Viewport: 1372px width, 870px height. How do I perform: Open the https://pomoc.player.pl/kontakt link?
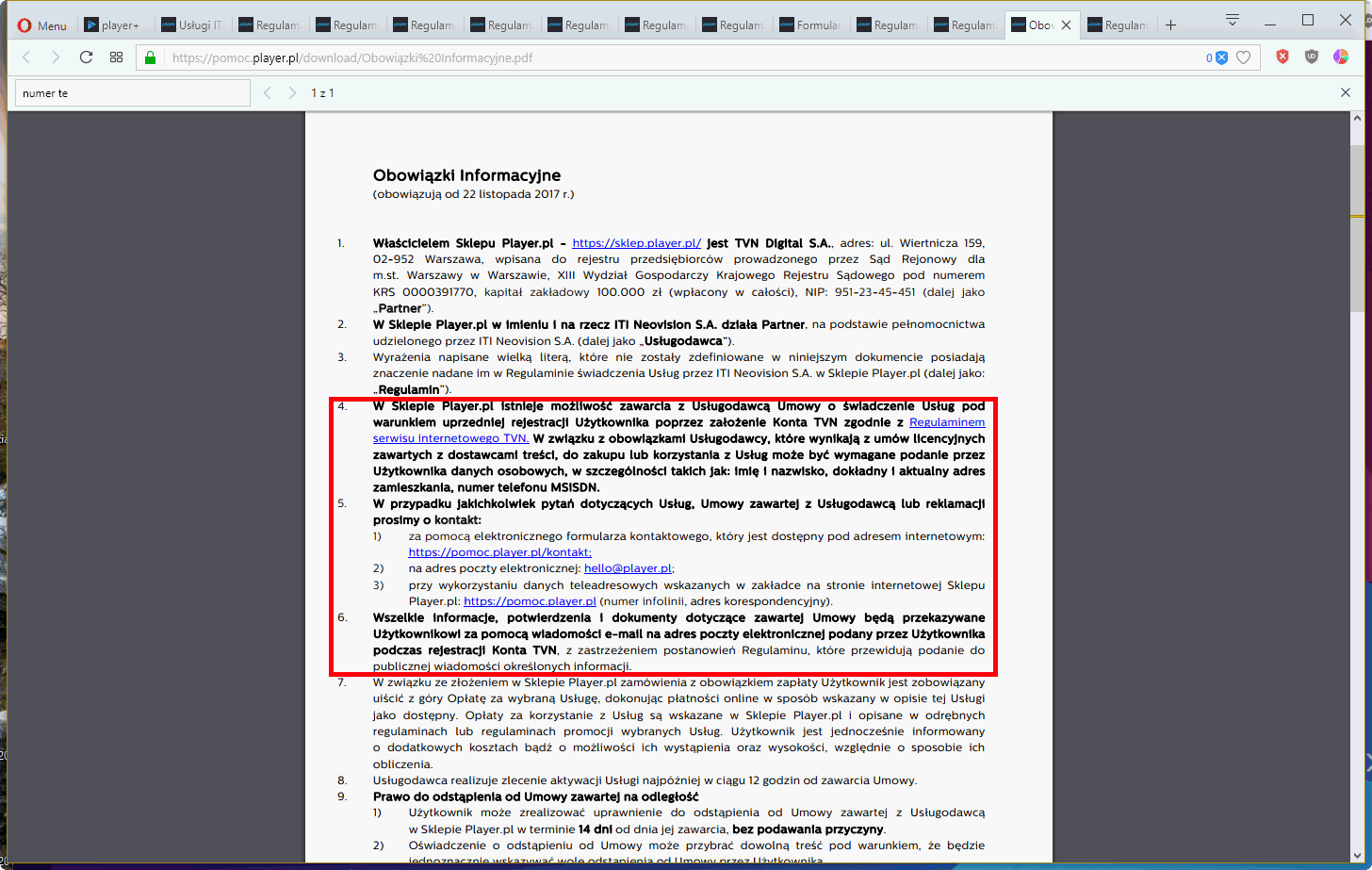[500, 552]
